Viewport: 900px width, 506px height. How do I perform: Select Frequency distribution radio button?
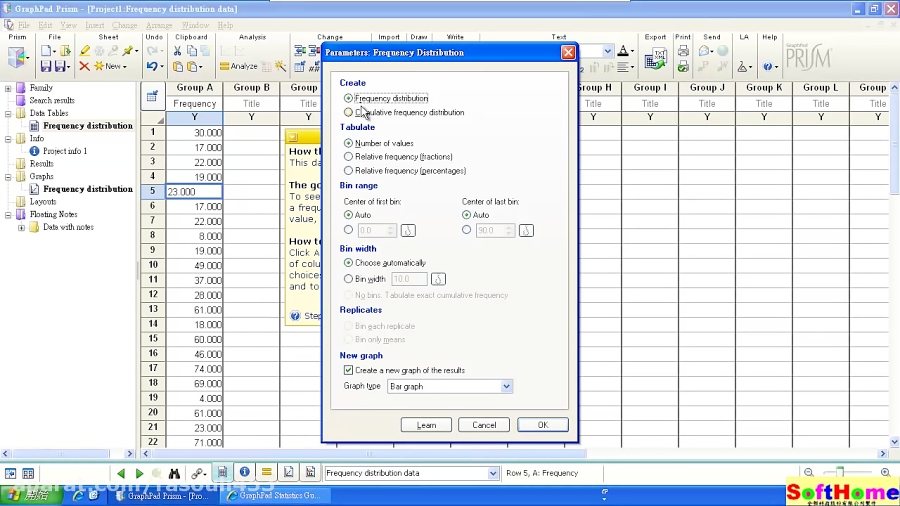click(x=348, y=98)
